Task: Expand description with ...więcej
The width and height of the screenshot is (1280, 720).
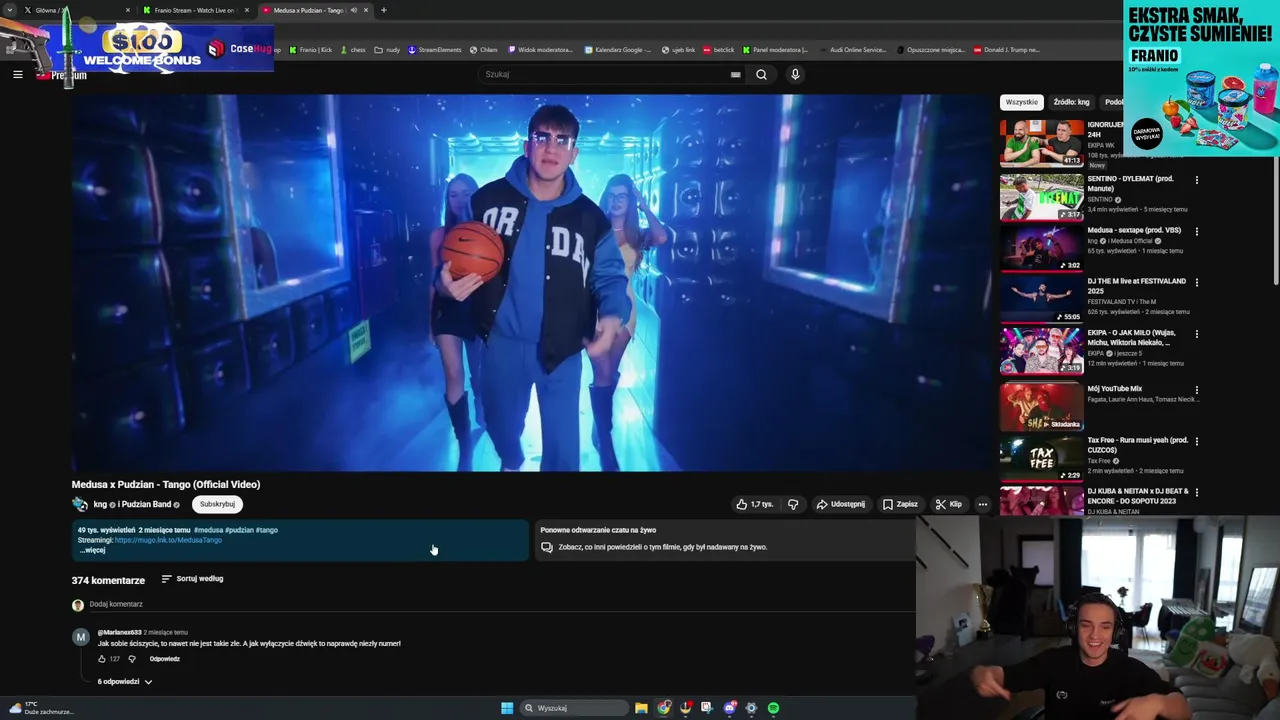Action: click(92, 550)
